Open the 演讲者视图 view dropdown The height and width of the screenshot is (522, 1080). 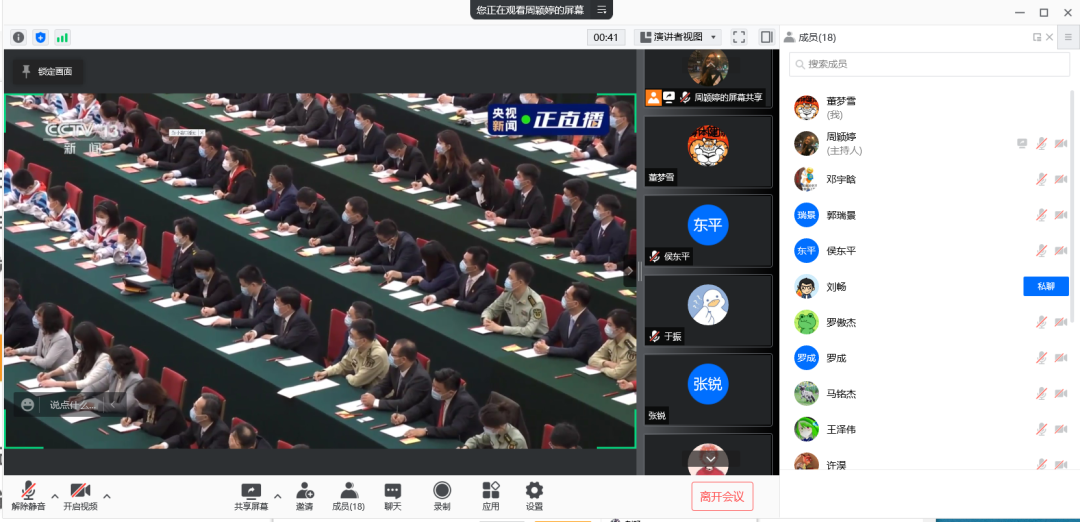click(678, 37)
